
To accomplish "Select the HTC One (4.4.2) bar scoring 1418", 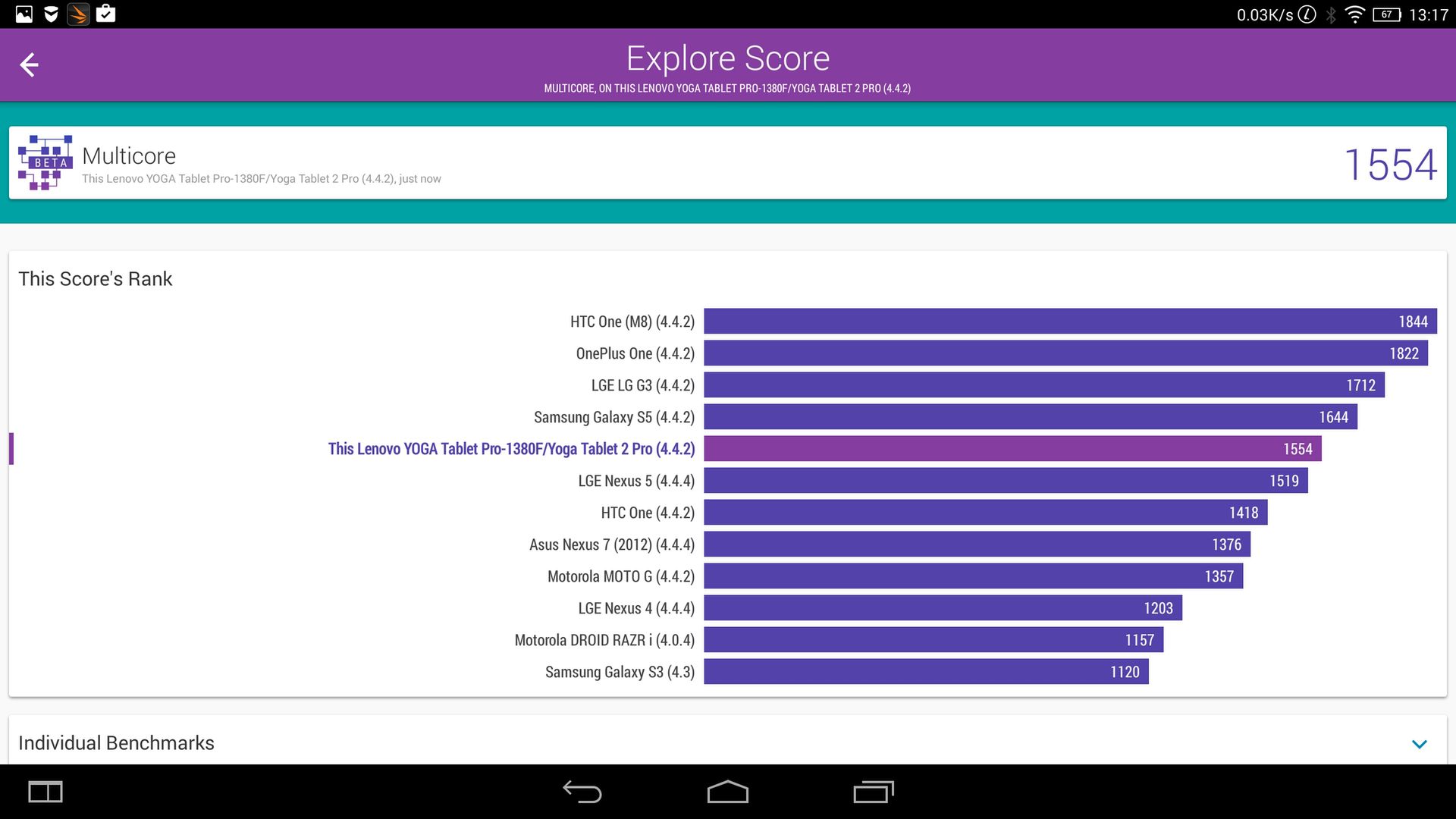I will (x=986, y=513).
